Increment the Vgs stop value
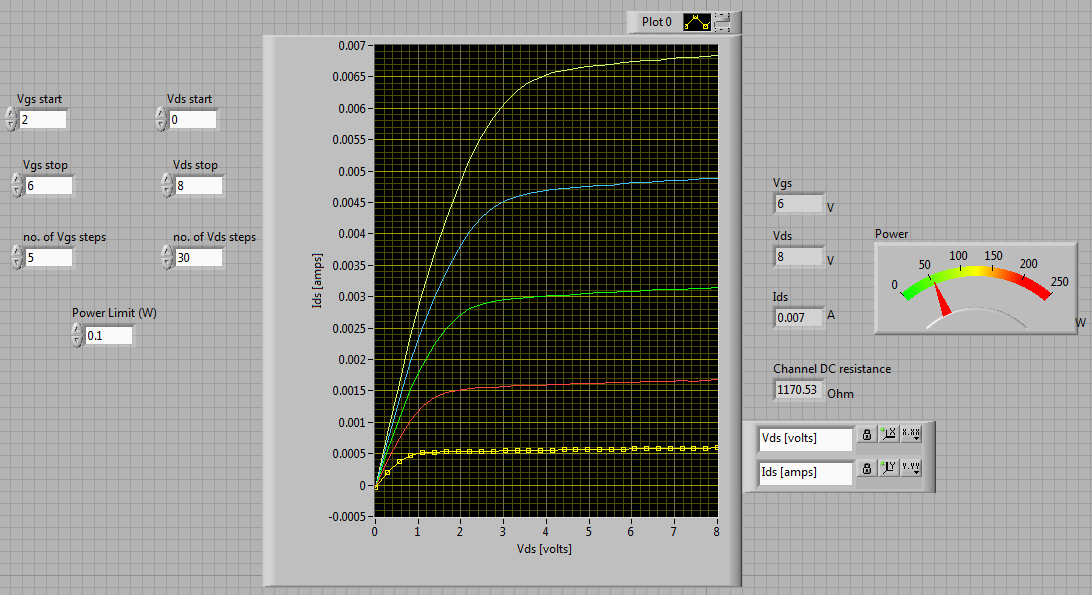 coord(17,179)
